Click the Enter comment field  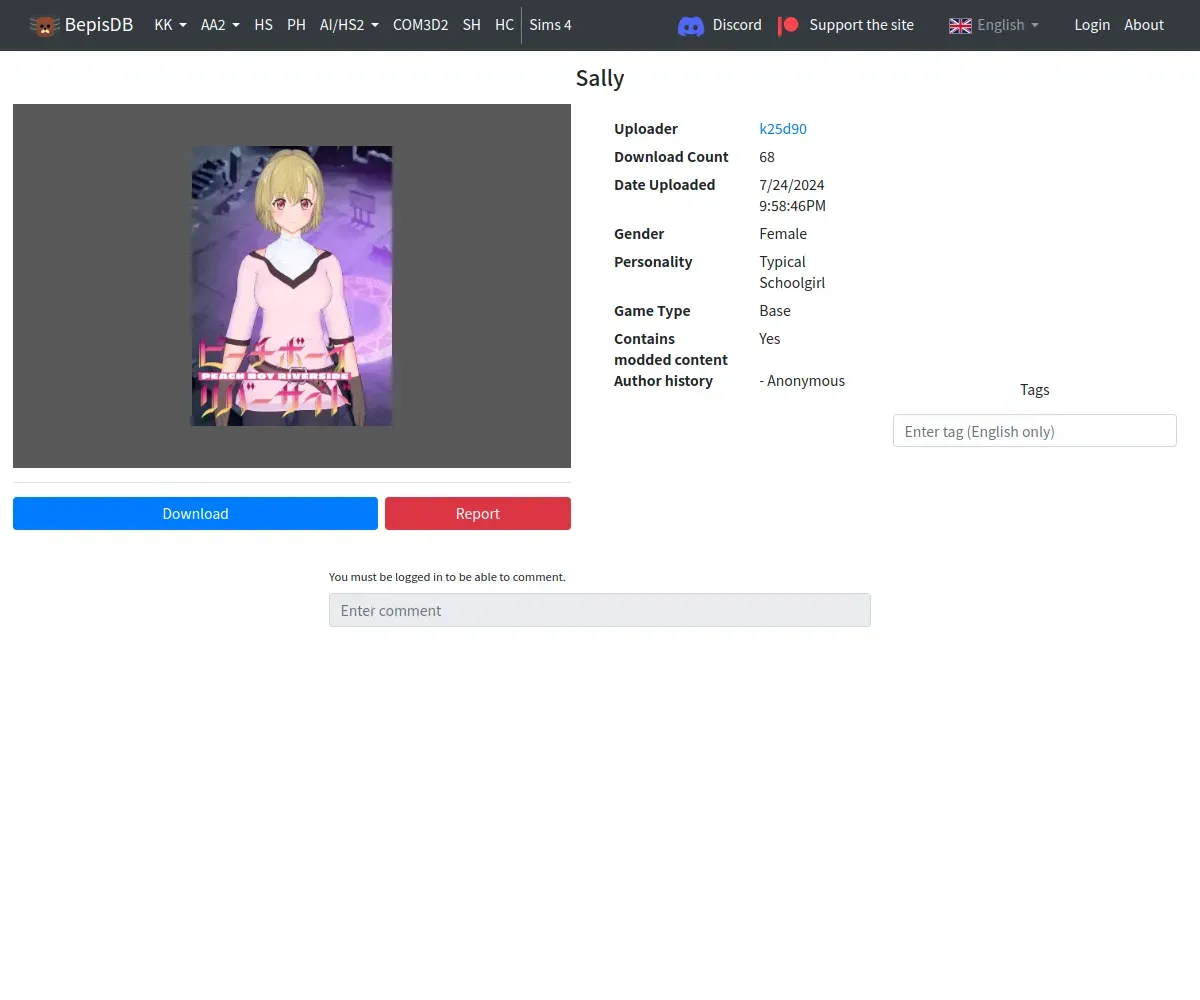tap(600, 610)
